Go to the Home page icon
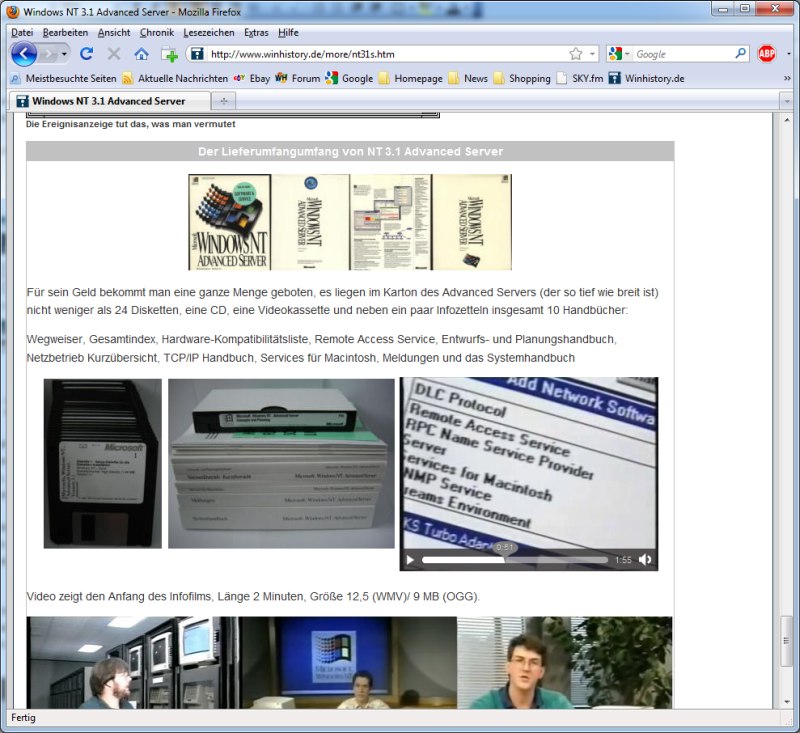The width and height of the screenshot is (800, 733). 141,54
